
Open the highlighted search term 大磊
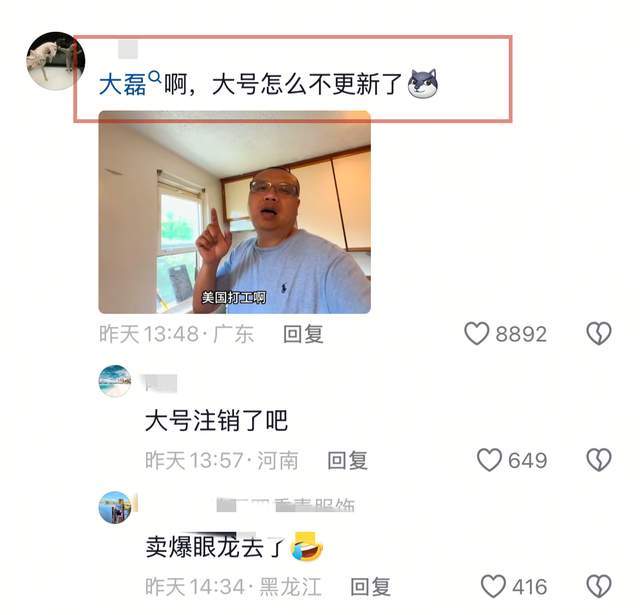tap(122, 84)
